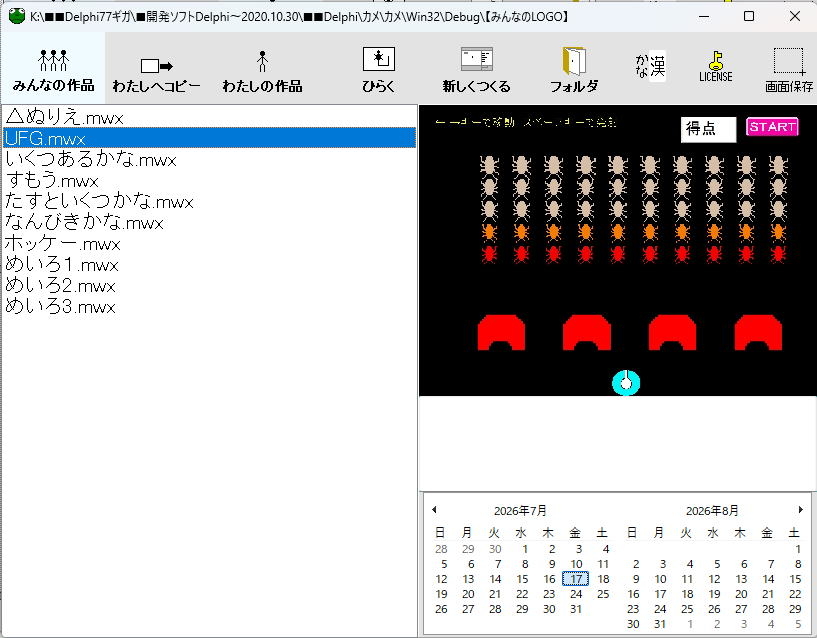Select ホッケー.mwx file

coord(209,243)
